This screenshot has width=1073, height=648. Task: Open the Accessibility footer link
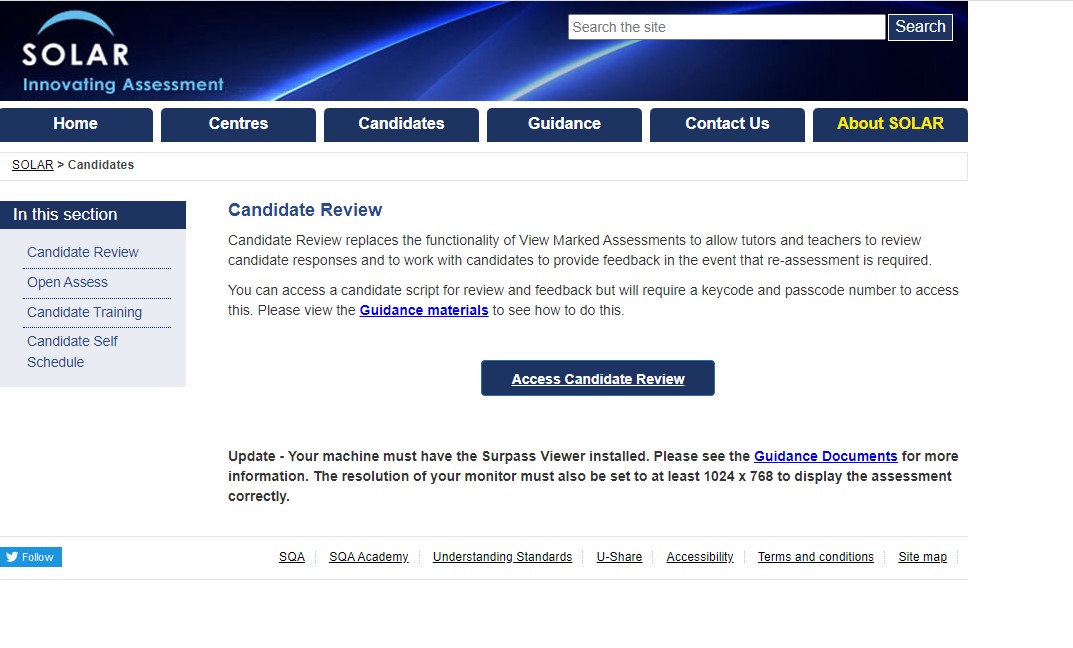point(700,557)
